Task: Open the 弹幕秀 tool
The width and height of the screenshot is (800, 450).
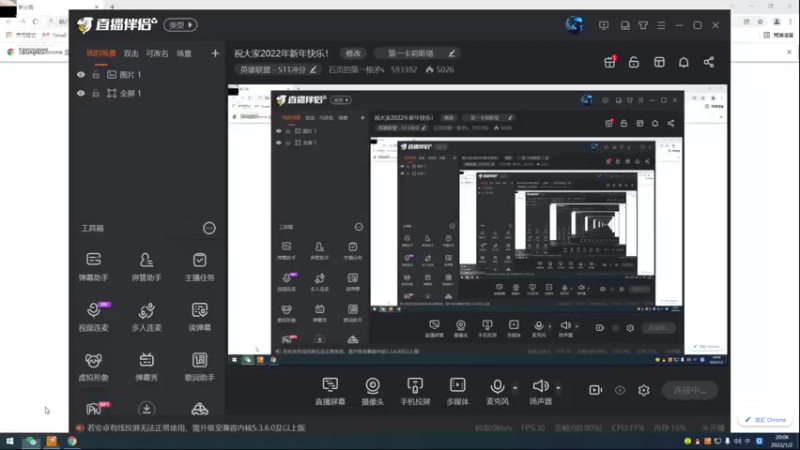Action: pyautogui.click(x=146, y=366)
